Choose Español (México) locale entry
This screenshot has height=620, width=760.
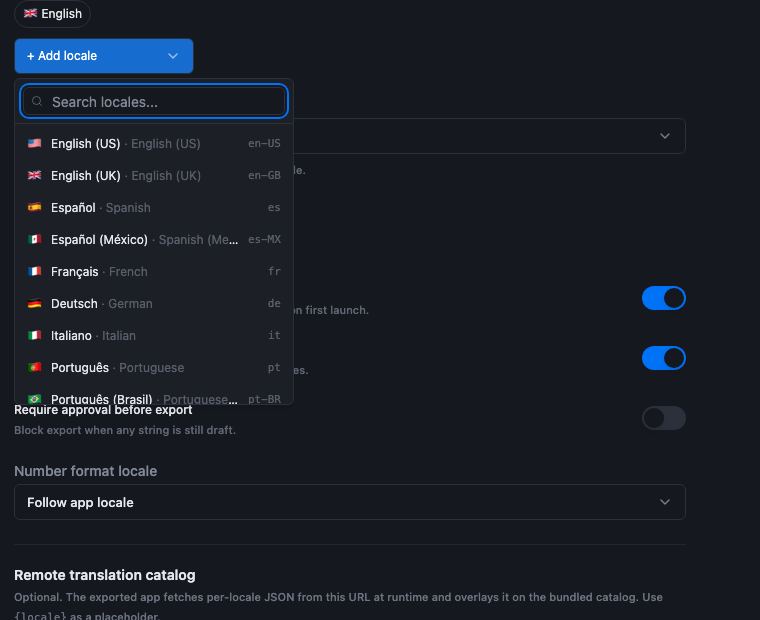[x=154, y=239]
